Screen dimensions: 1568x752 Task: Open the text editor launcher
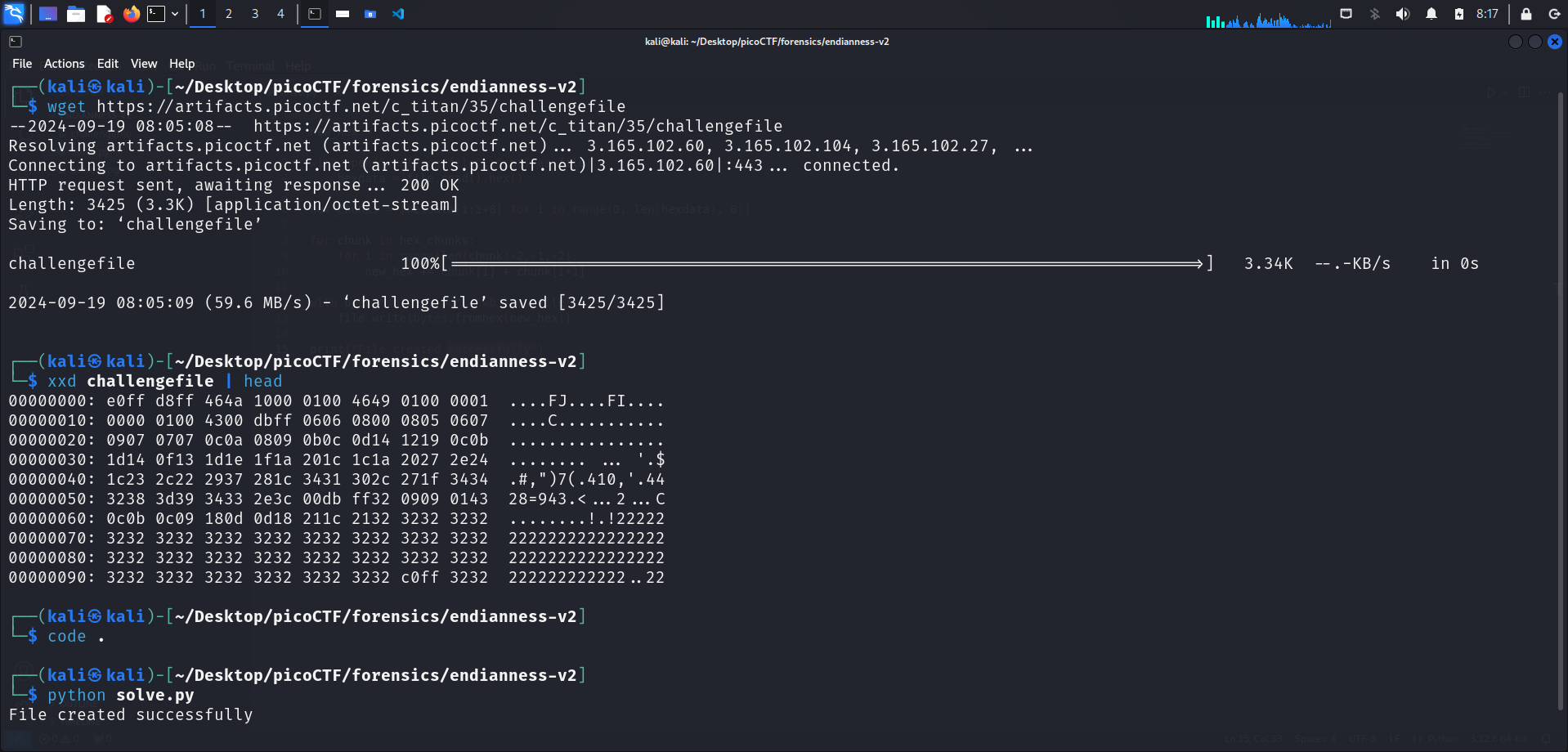pos(104,14)
